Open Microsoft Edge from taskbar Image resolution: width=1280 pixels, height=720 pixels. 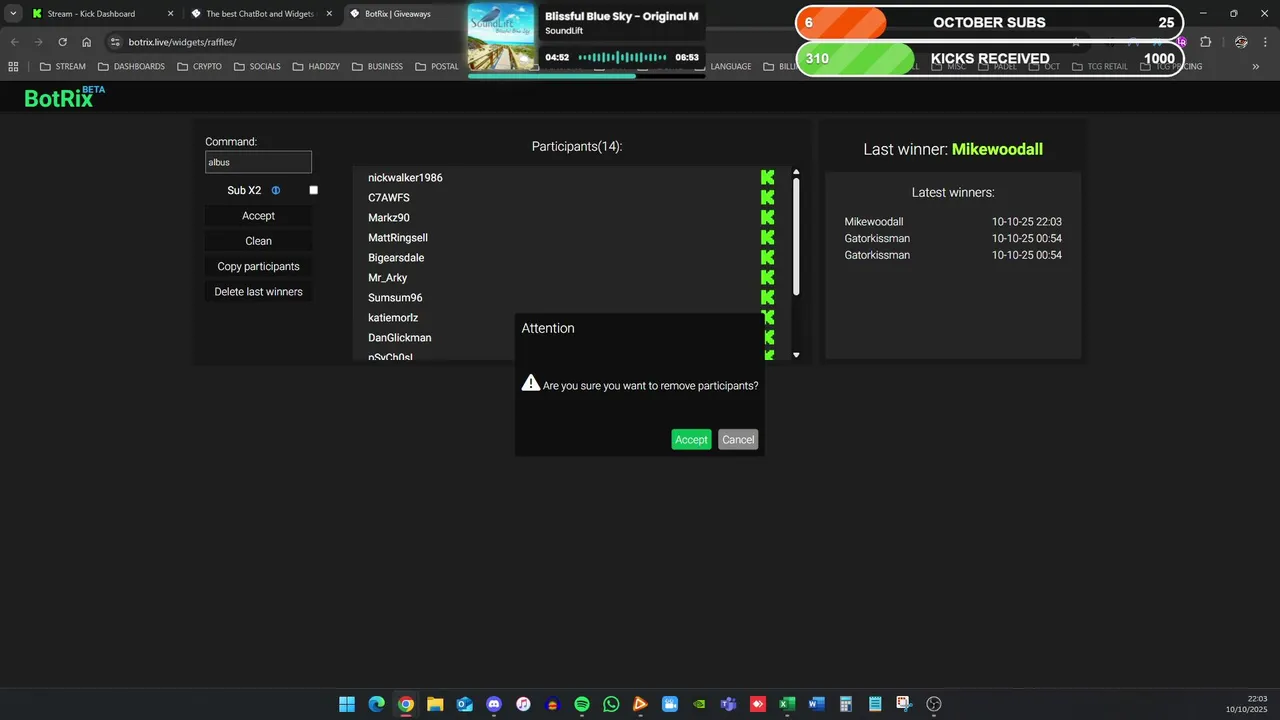376,704
